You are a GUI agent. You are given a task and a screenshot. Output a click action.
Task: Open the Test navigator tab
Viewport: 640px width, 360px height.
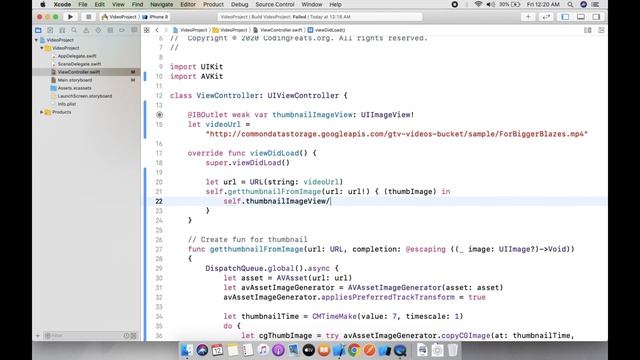pos(98,30)
